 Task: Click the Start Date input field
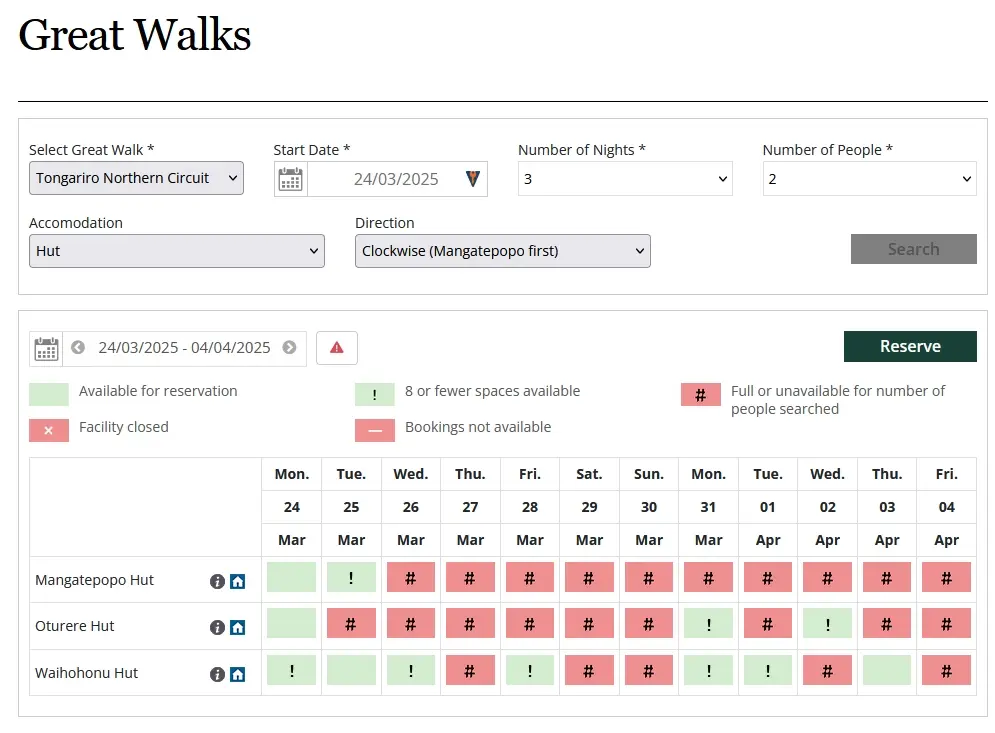point(397,179)
